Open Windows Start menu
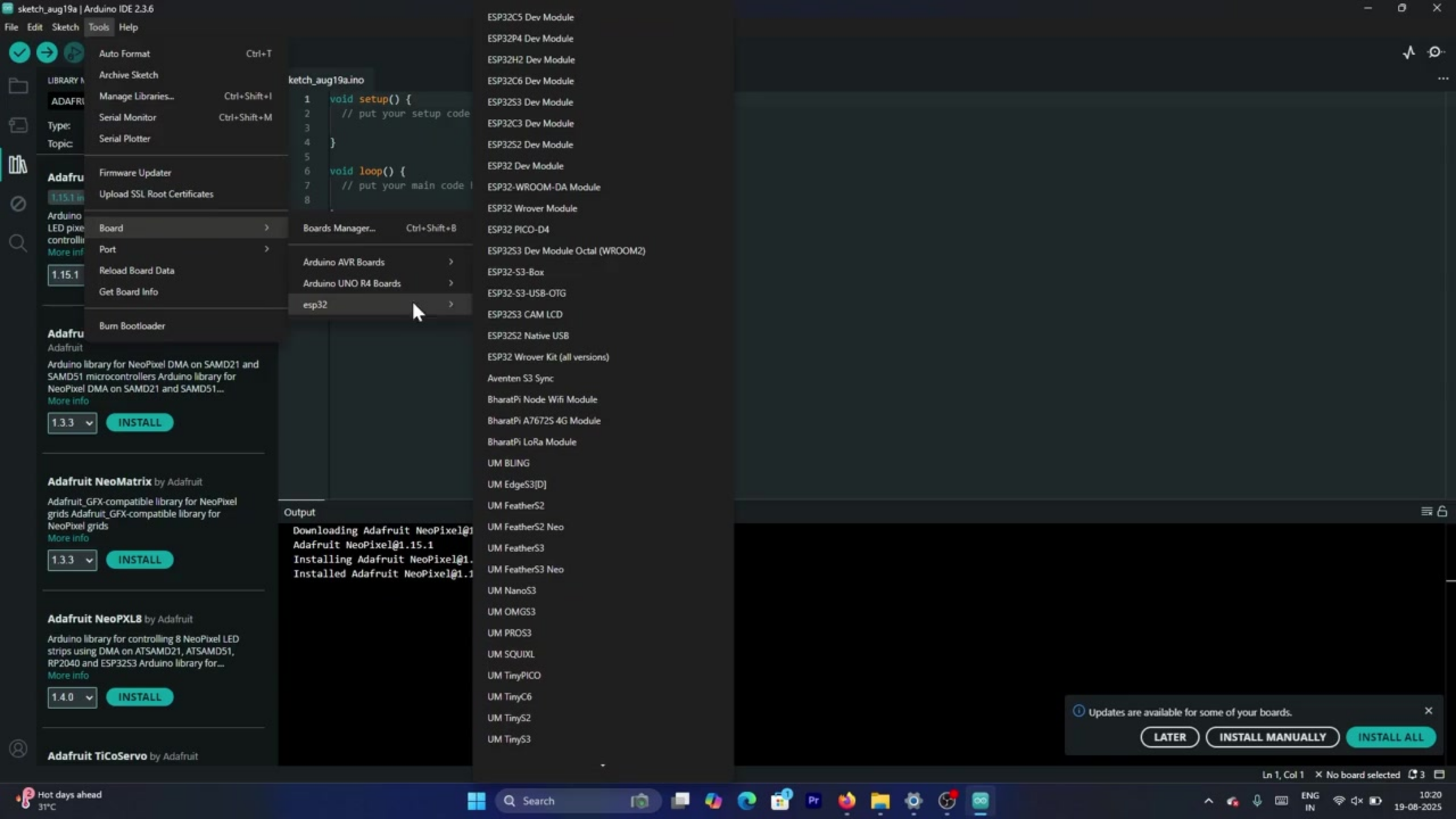 coord(476,801)
